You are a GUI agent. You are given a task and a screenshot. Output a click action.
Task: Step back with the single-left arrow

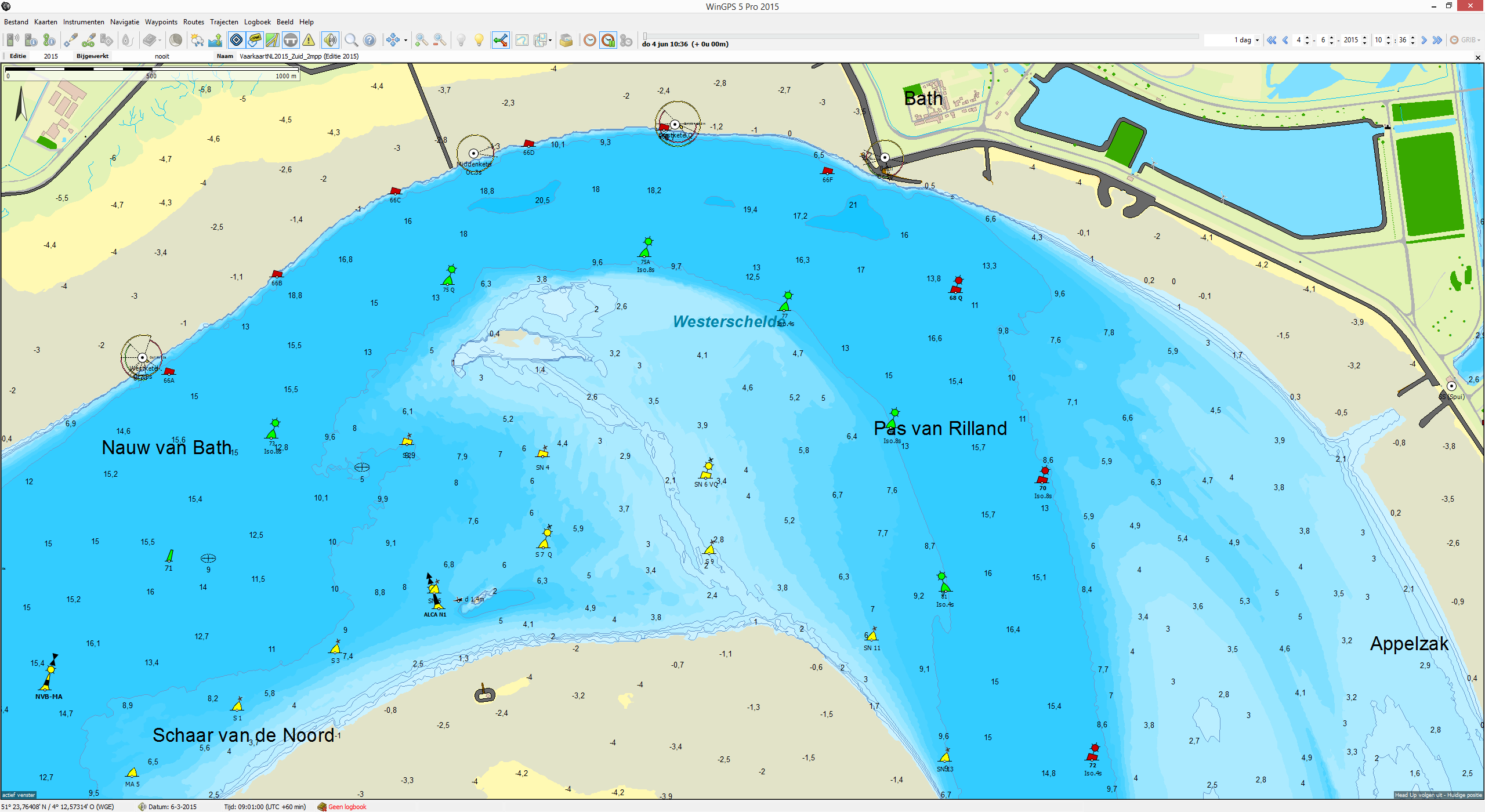click(x=1285, y=40)
